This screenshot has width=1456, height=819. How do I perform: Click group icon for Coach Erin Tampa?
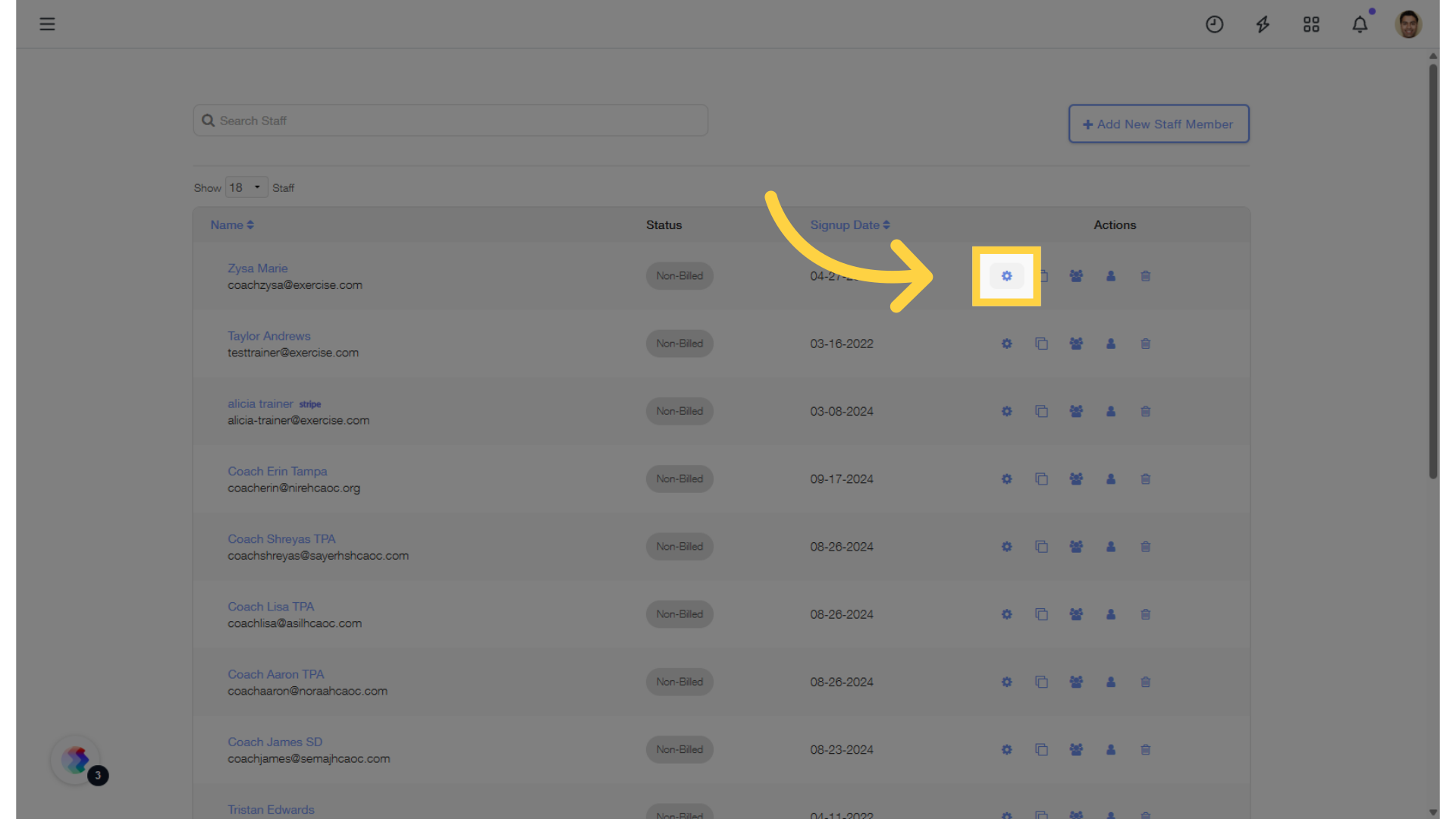(1076, 479)
